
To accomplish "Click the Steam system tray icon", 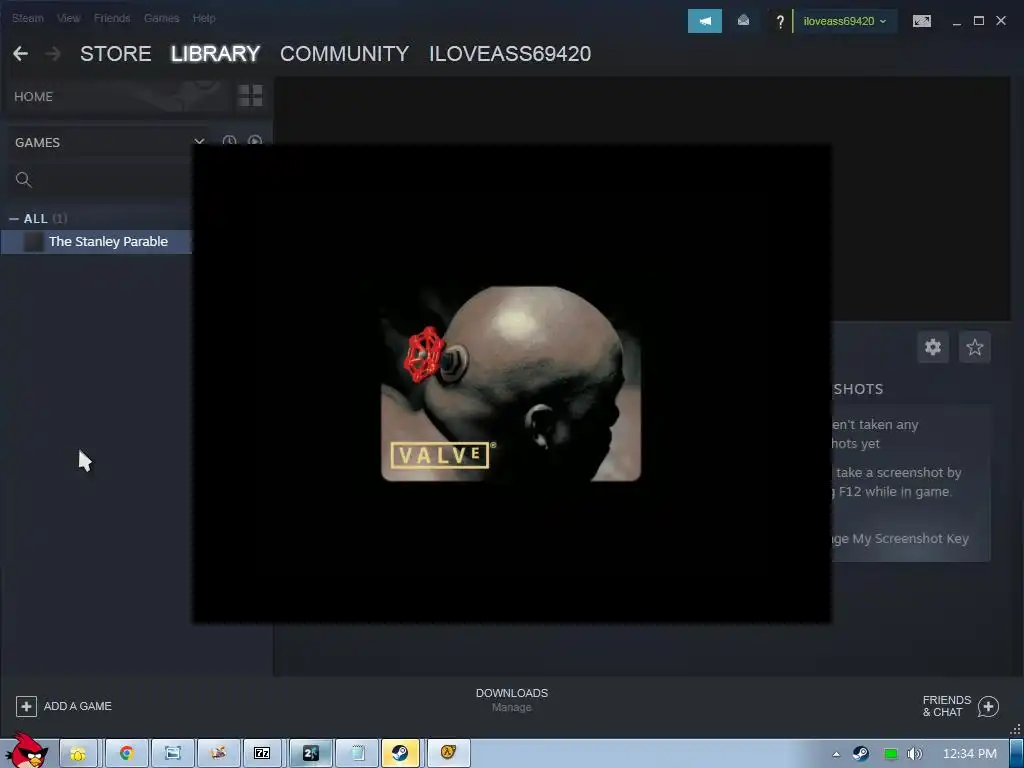I will [861, 754].
